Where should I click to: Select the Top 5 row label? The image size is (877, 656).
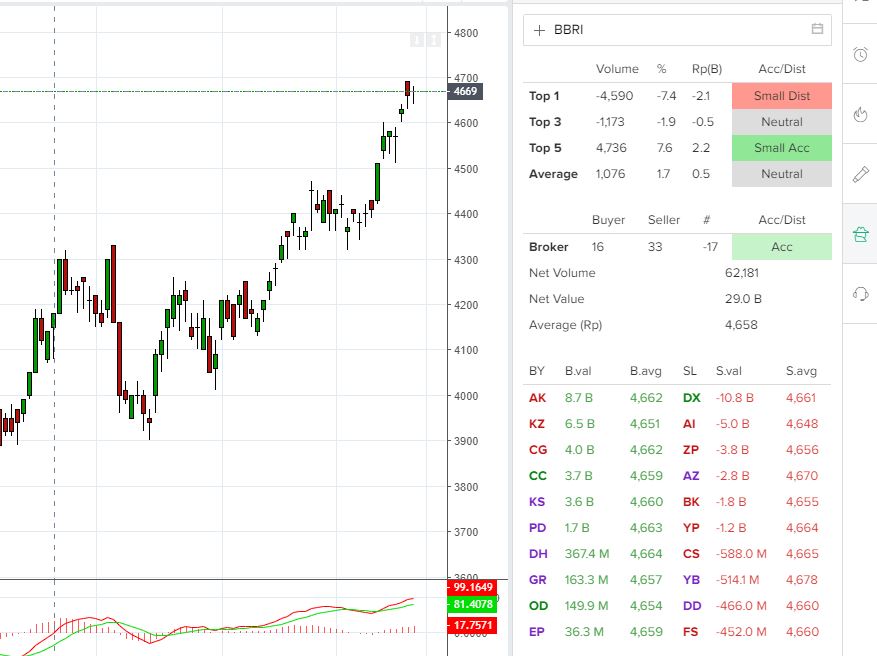545,148
